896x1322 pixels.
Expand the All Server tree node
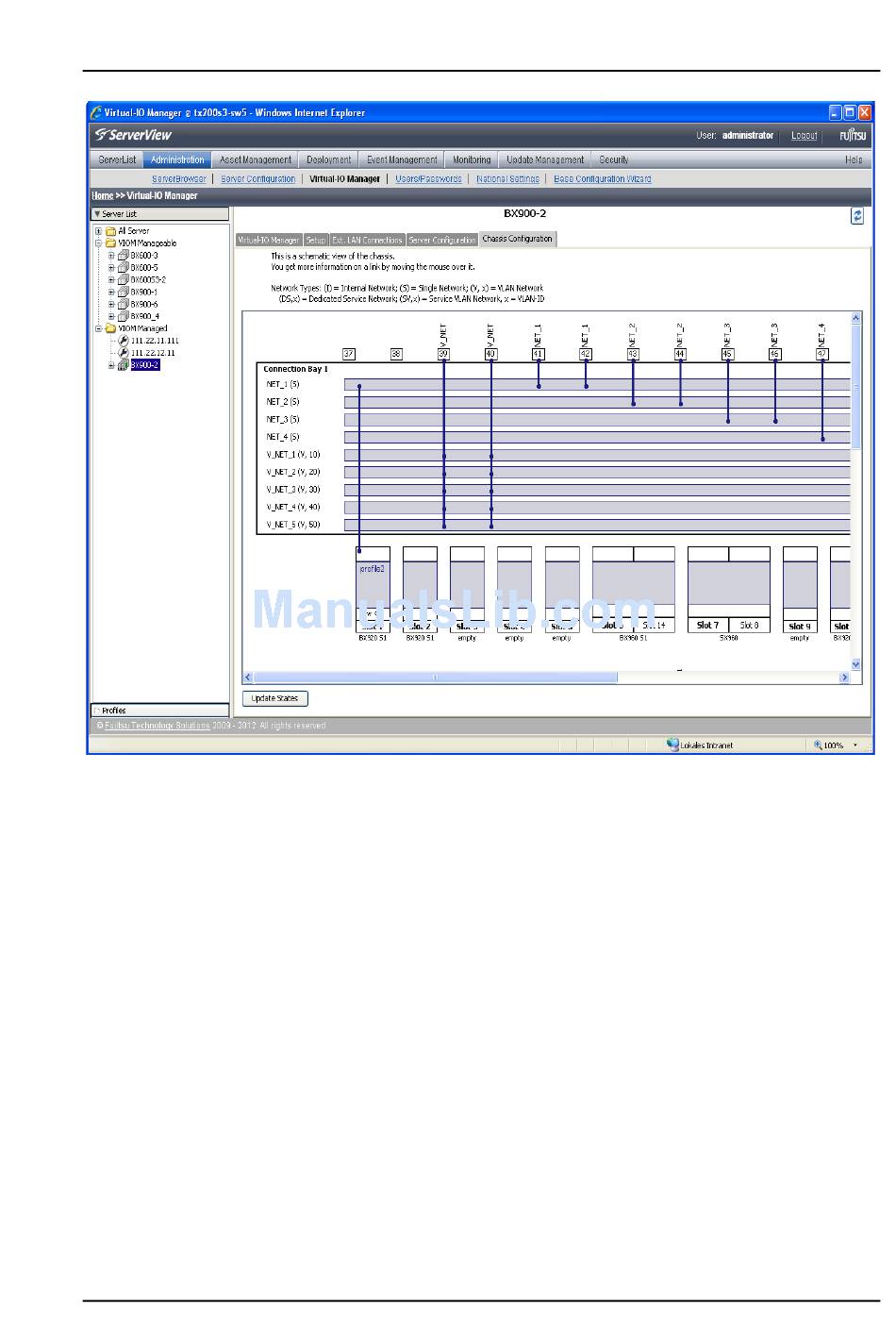98,230
